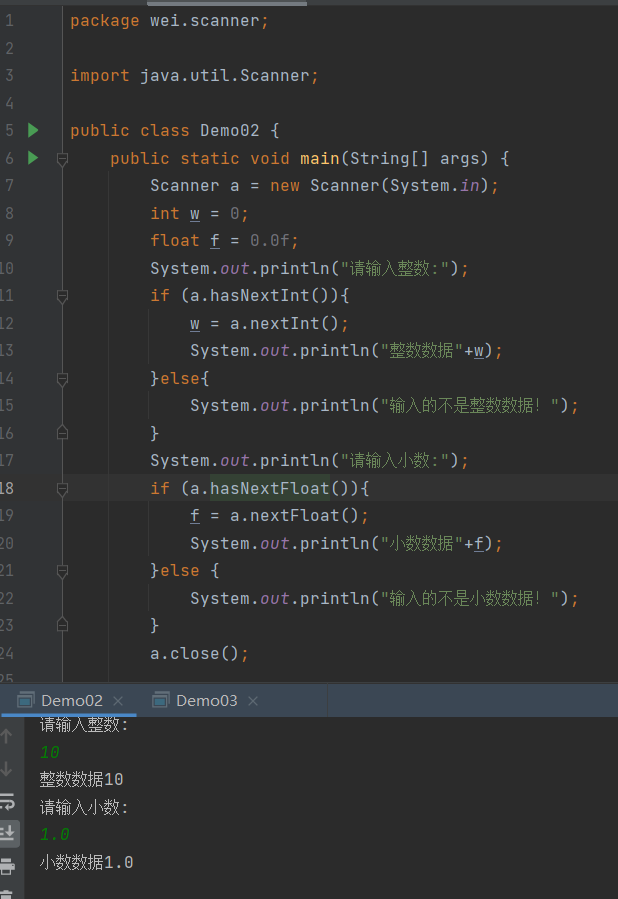The width and height of the screenshot is (618, 899).
Task: Click fold end marker on line 16
Action: [62, 433]
